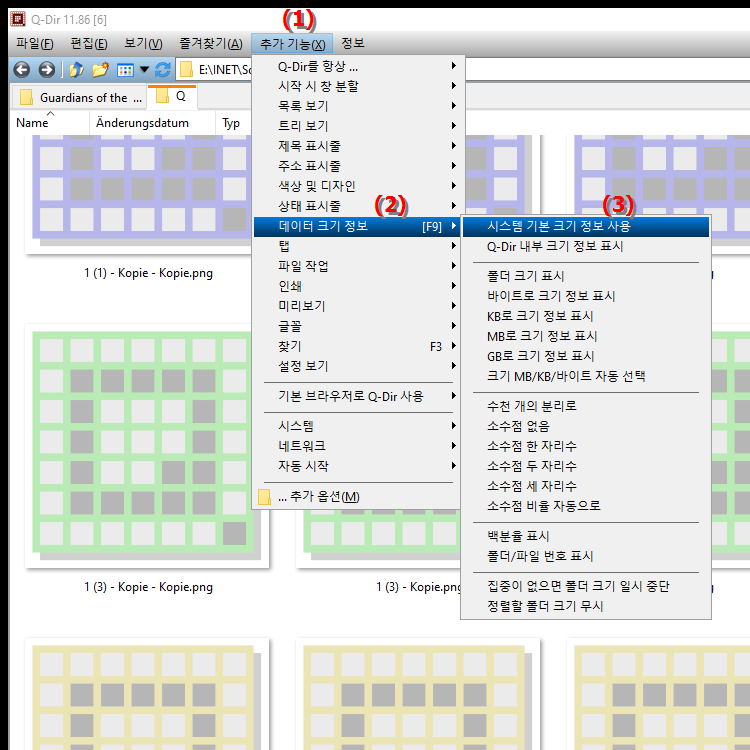
Task: Switch to the Q tab
Action: [172, 96]
